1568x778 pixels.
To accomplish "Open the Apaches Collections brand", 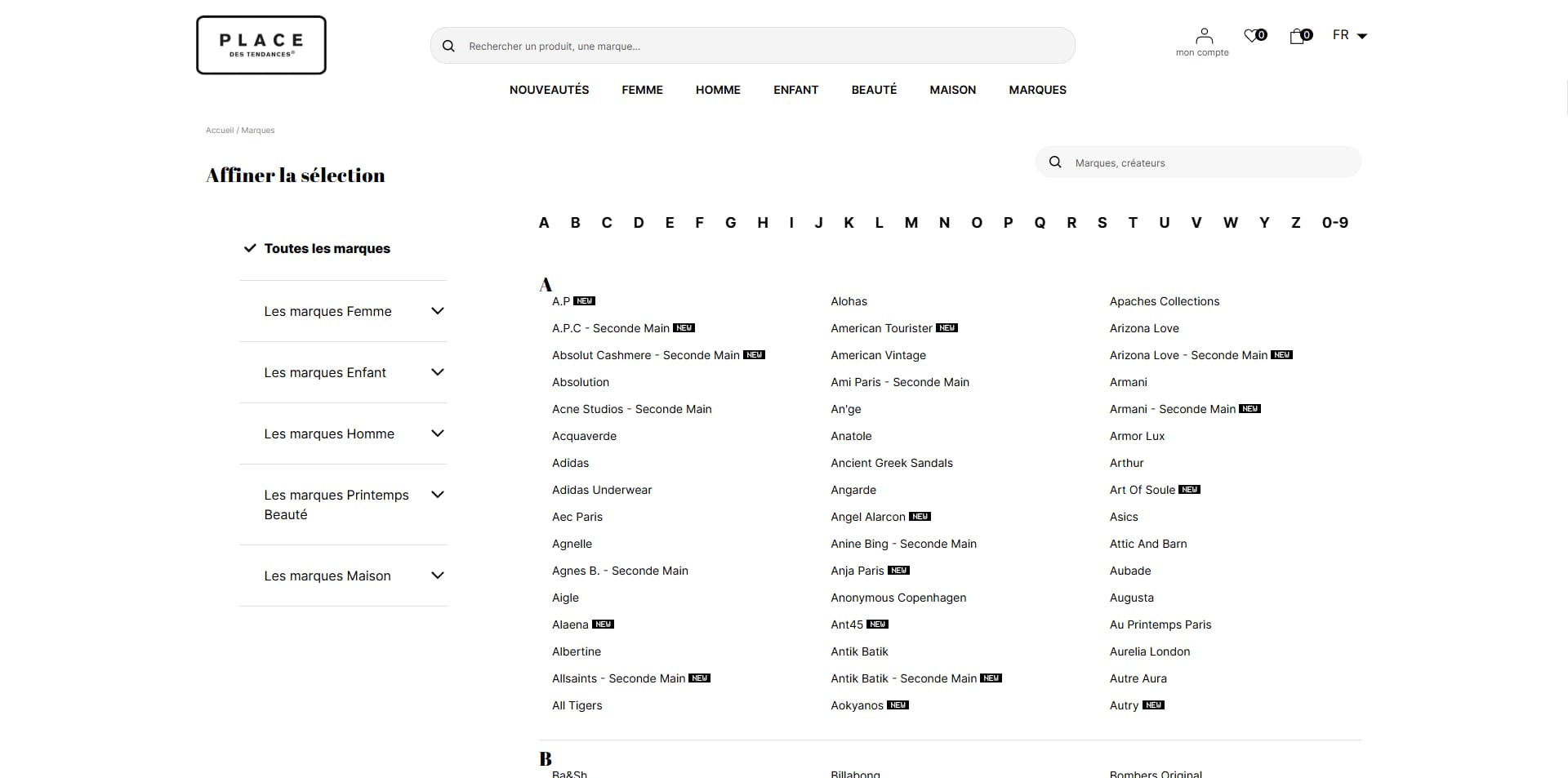I will point(1165,301).
